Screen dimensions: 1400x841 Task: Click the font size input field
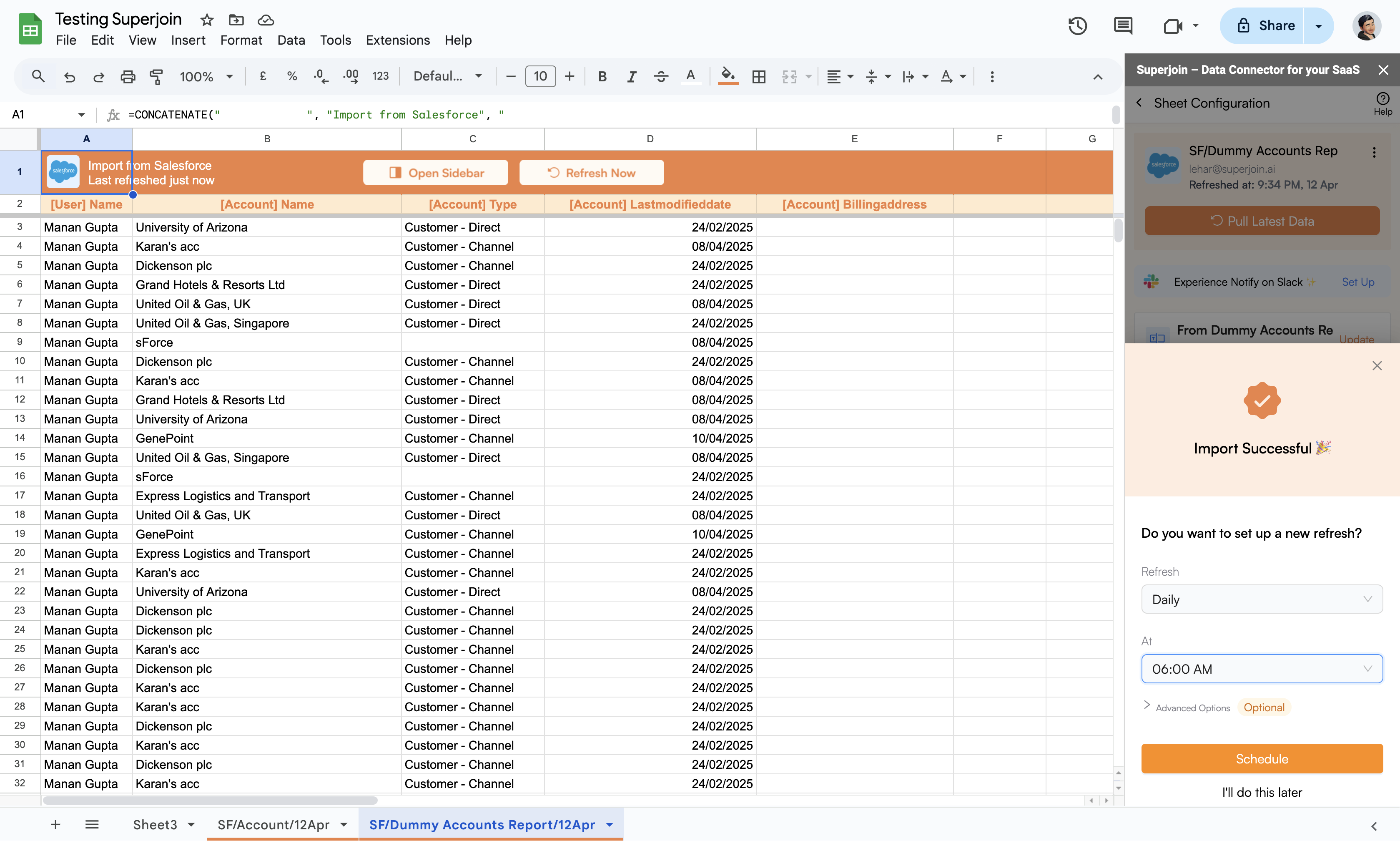[x=540, y=76]
